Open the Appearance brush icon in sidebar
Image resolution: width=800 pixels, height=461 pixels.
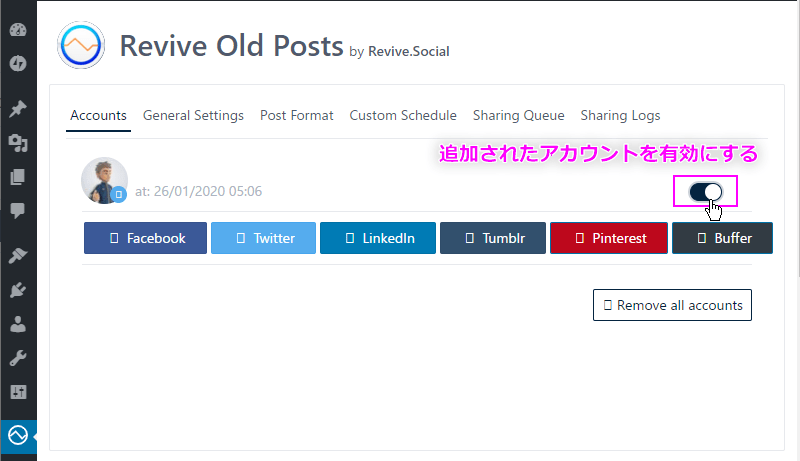click(18, 255)
